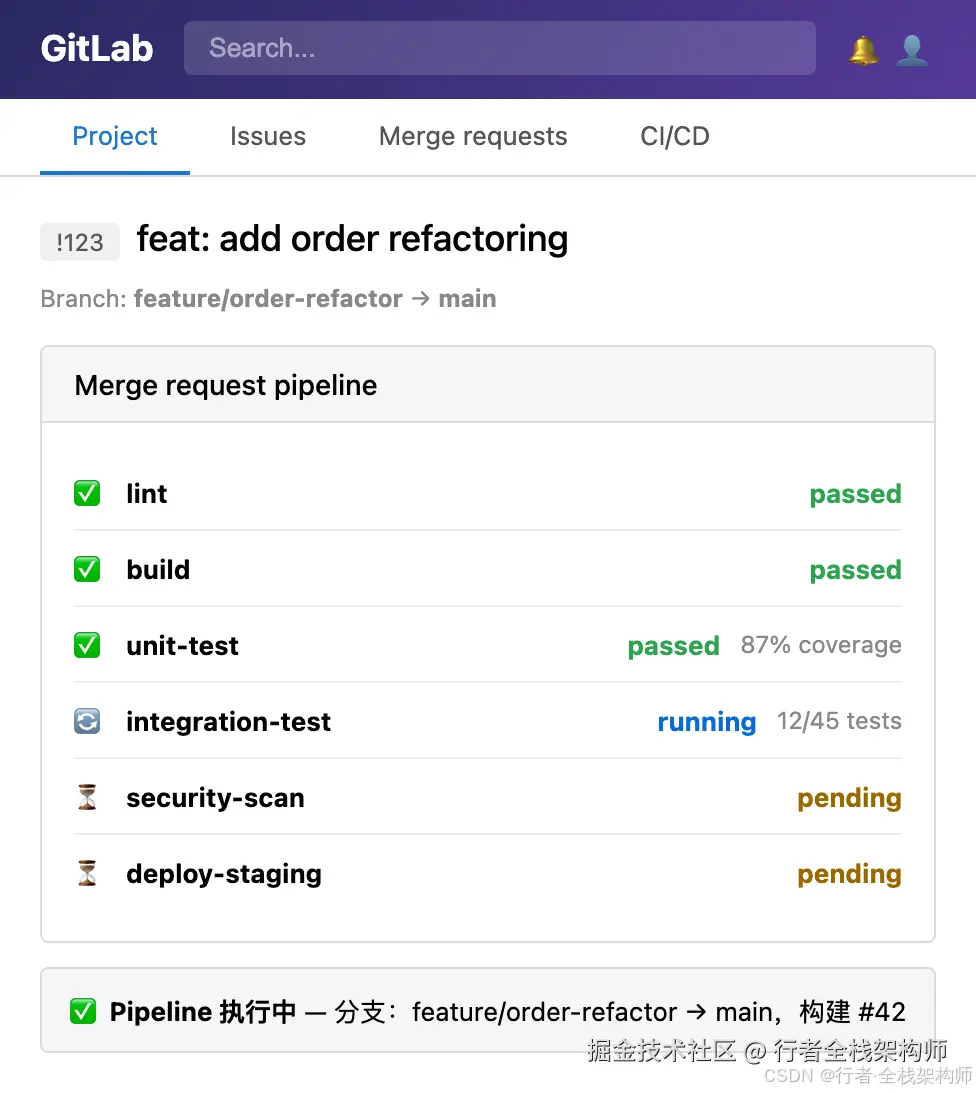Open the CI/CD tab

(x=675, y=136)
